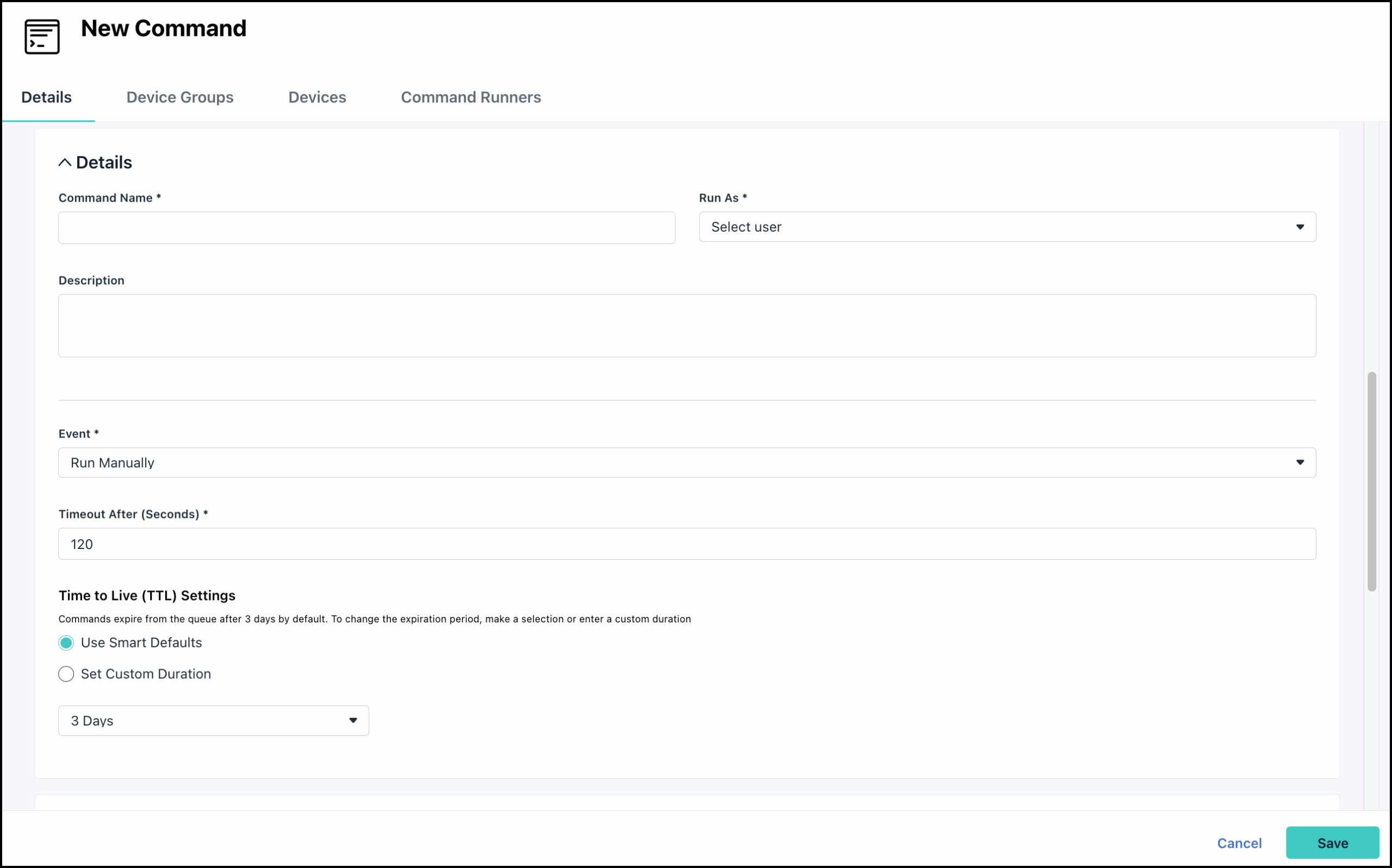1392x868 pixels.
Task: Select the Use Smart Defaults option
Action: [66, 643]
